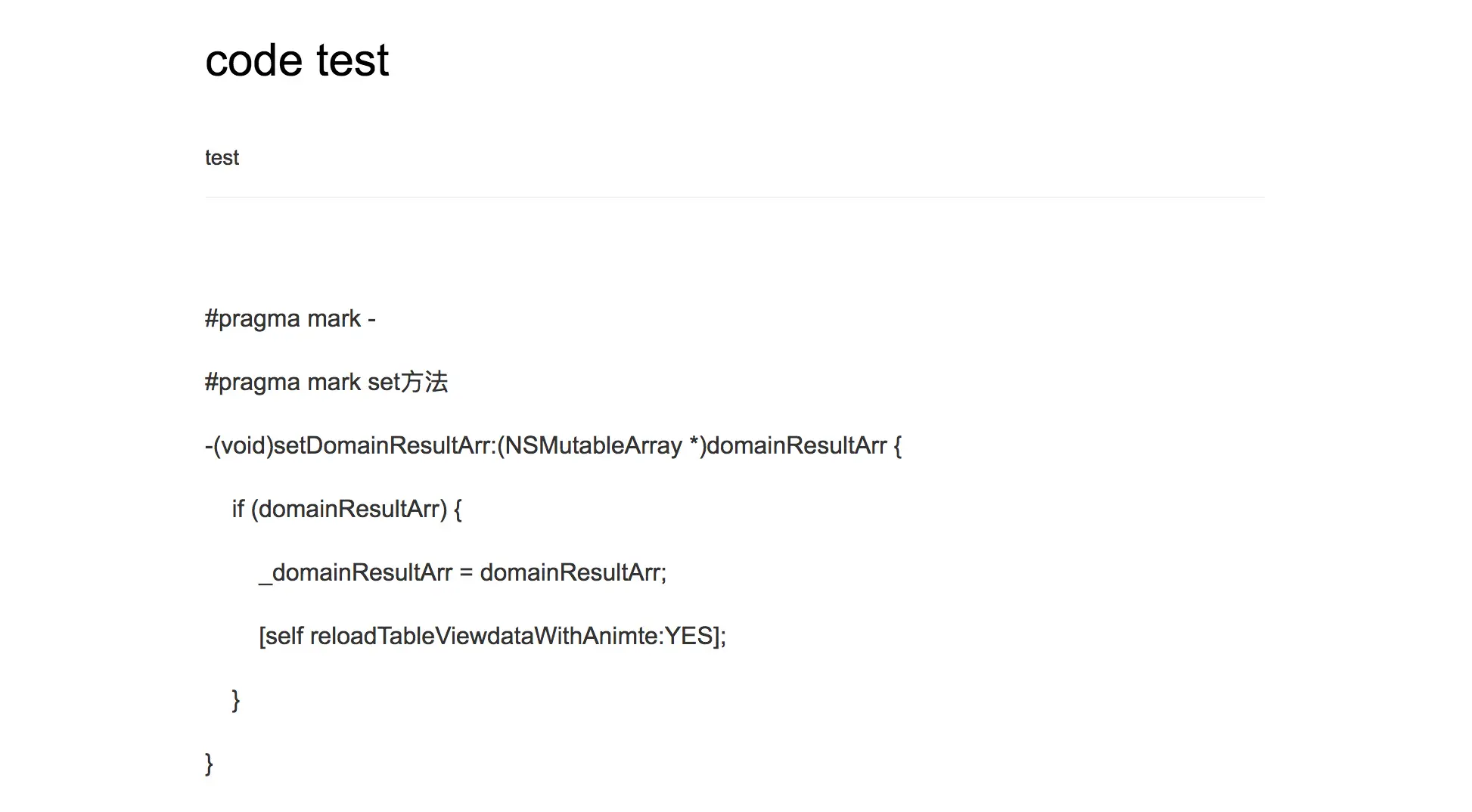Click the "#pragma mark -" line
Image resolution: width=1472 pixels, height=812 pixels.
(290, 319)
